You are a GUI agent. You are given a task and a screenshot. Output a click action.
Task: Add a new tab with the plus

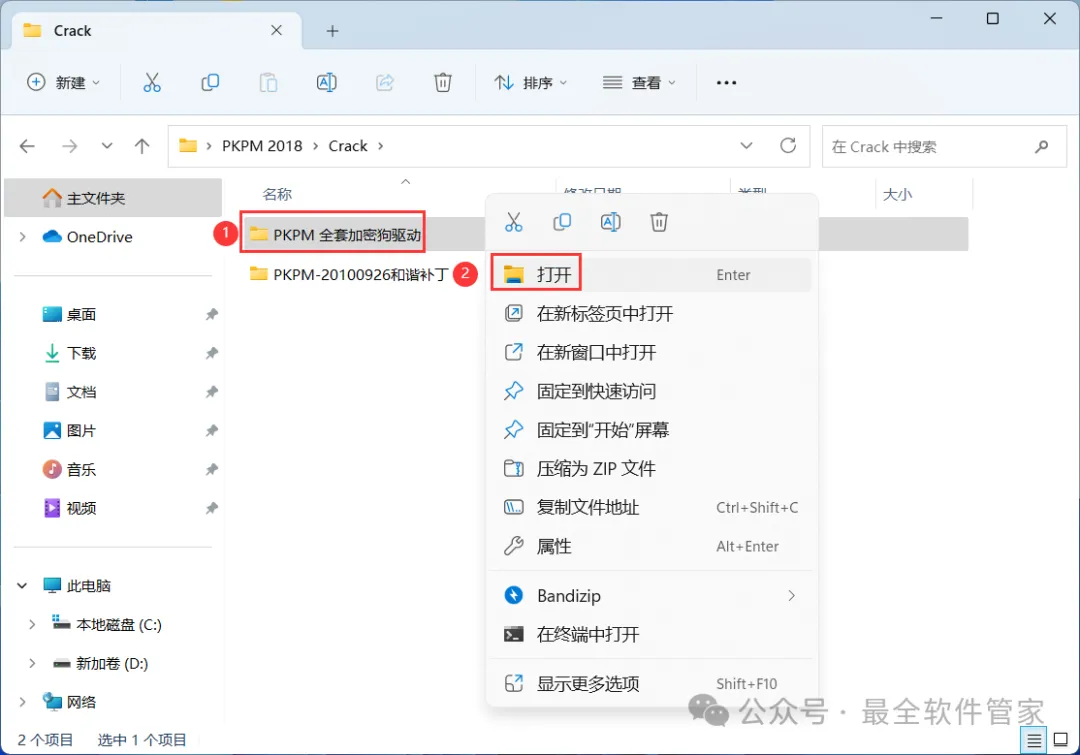pos(333,31)
